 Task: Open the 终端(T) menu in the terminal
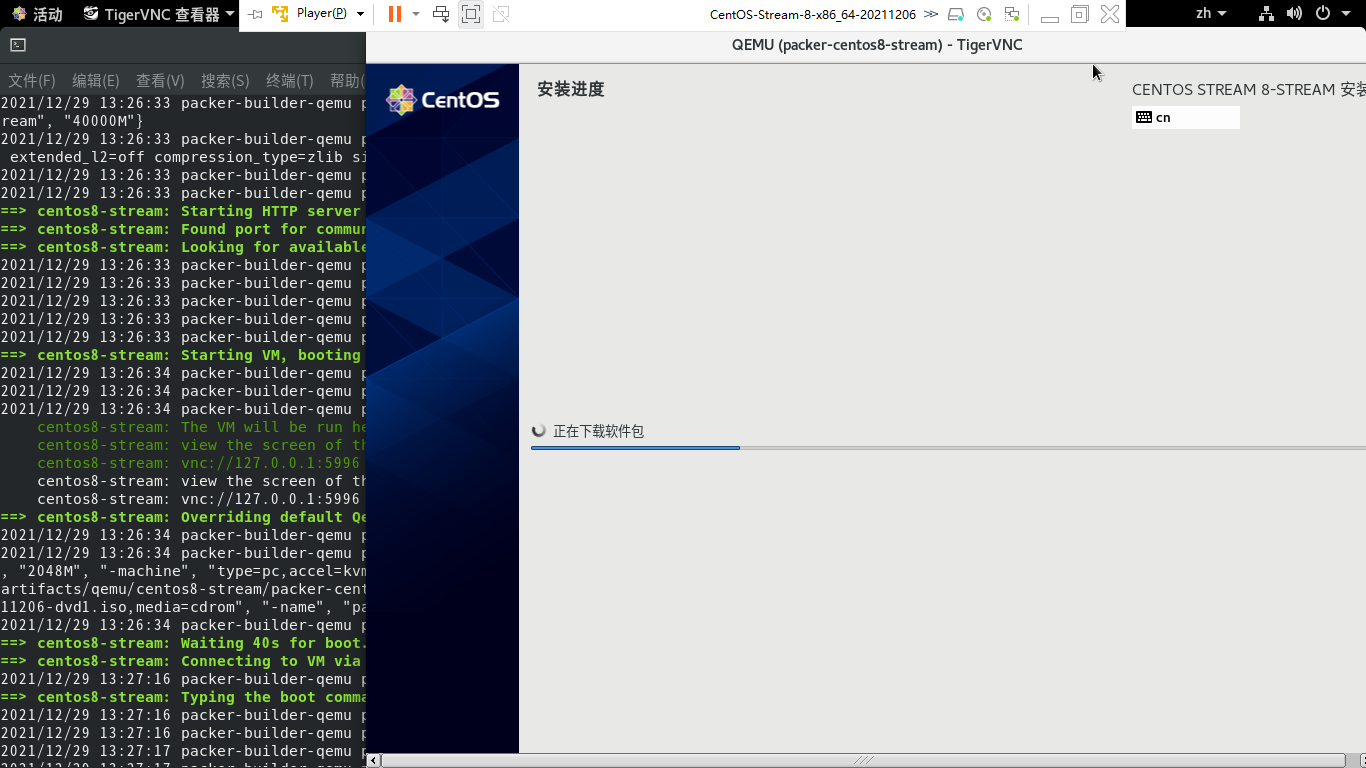coord(288,80)
